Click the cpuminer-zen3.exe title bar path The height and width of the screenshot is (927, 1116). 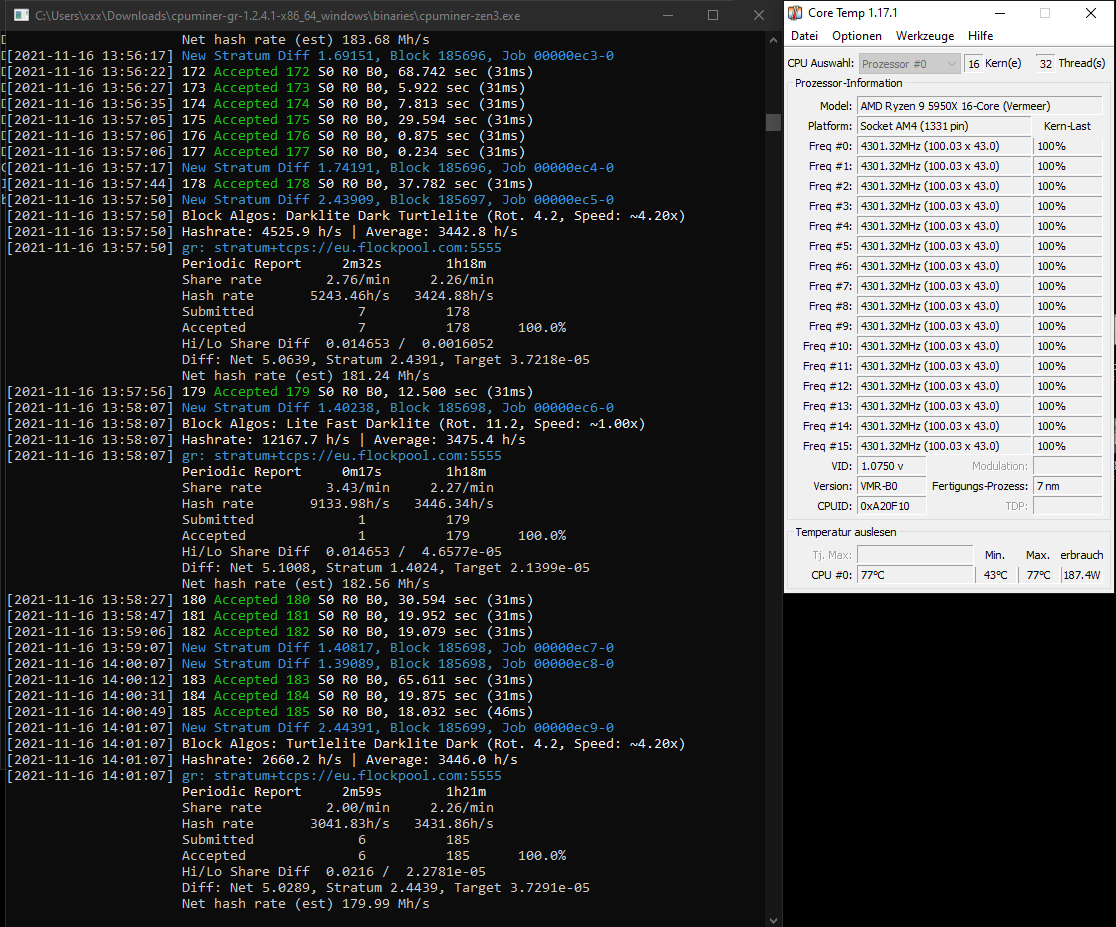(278, 15)
